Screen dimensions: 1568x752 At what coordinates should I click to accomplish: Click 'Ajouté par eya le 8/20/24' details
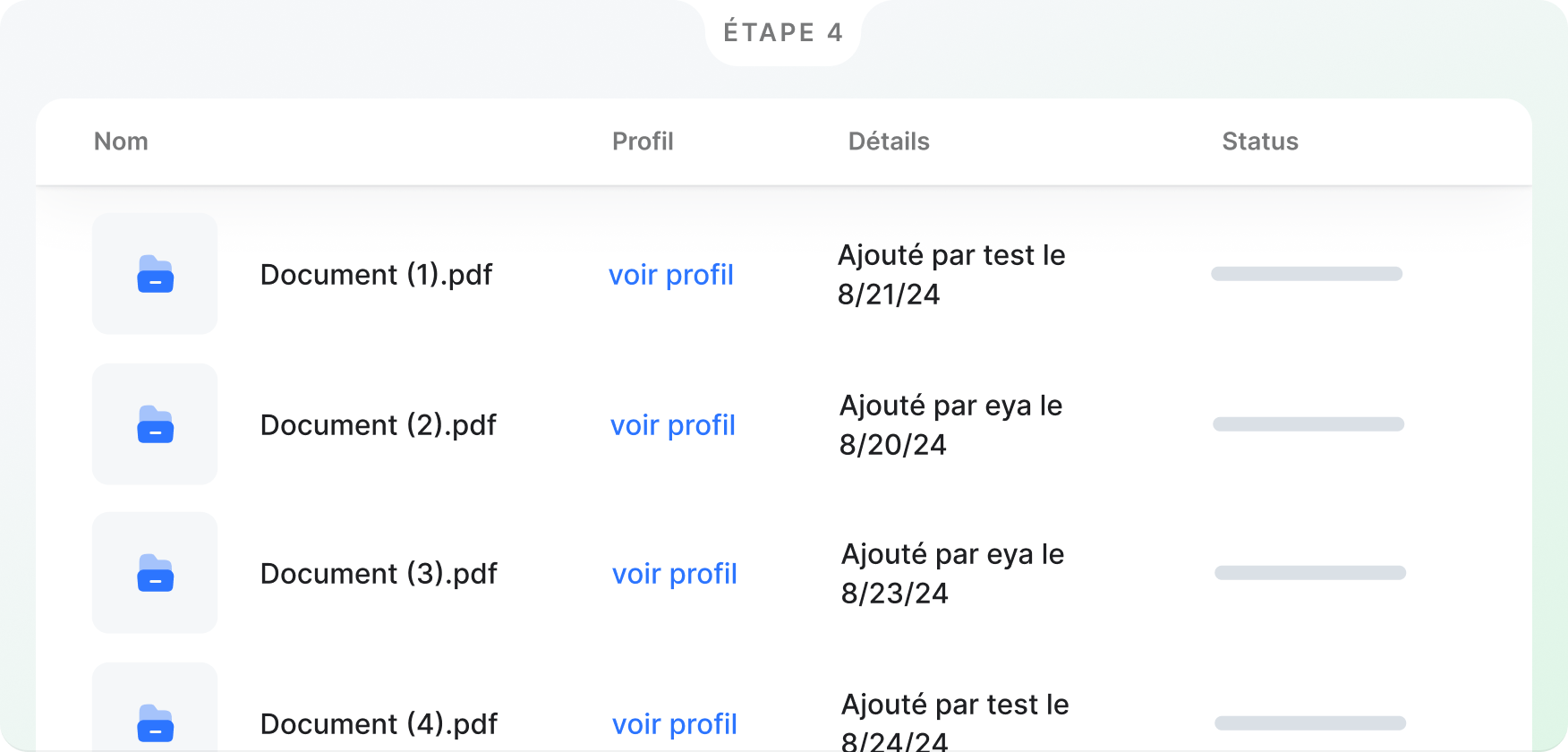coord(950,425)
